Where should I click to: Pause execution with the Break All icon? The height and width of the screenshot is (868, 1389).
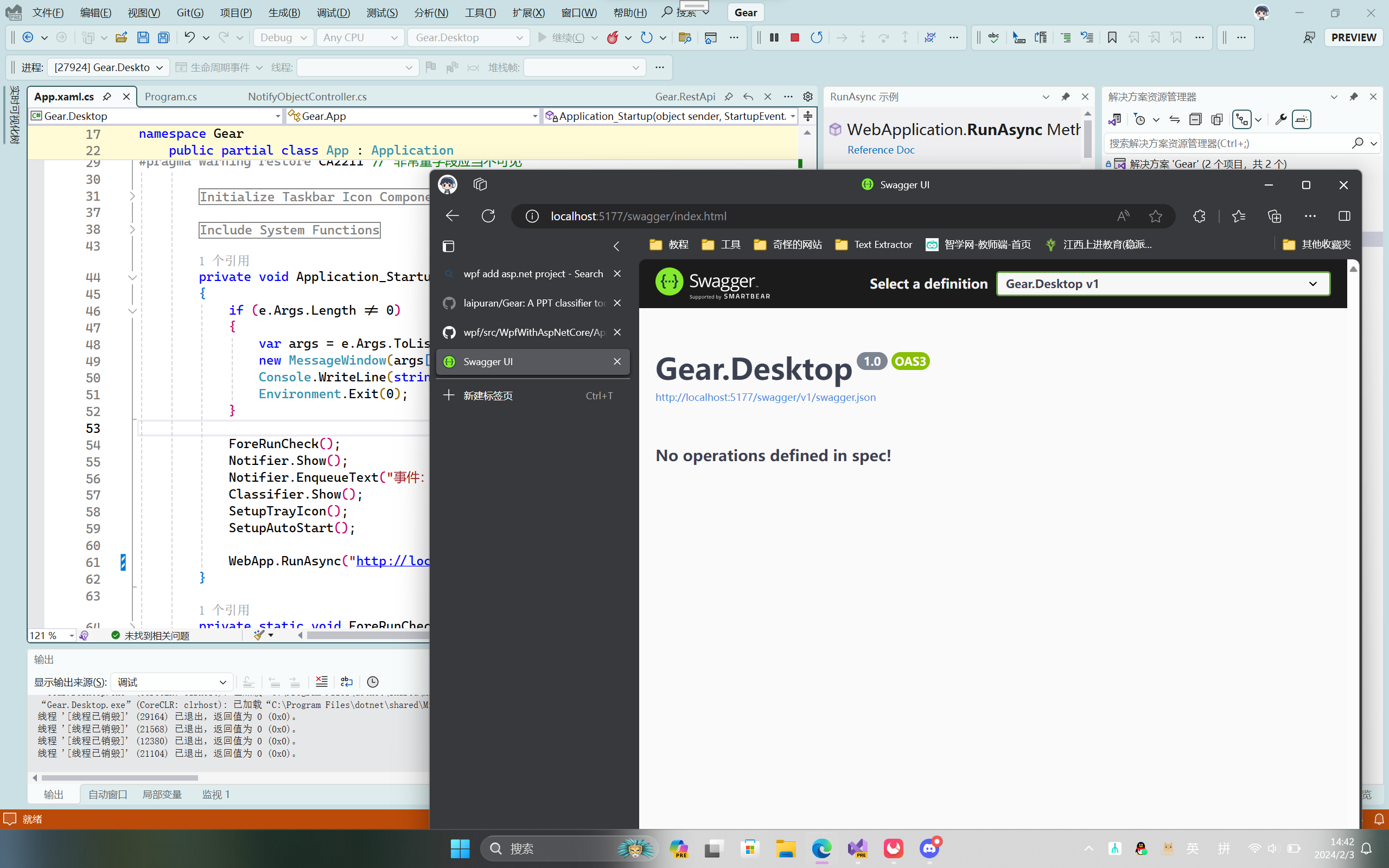[773, 37]
